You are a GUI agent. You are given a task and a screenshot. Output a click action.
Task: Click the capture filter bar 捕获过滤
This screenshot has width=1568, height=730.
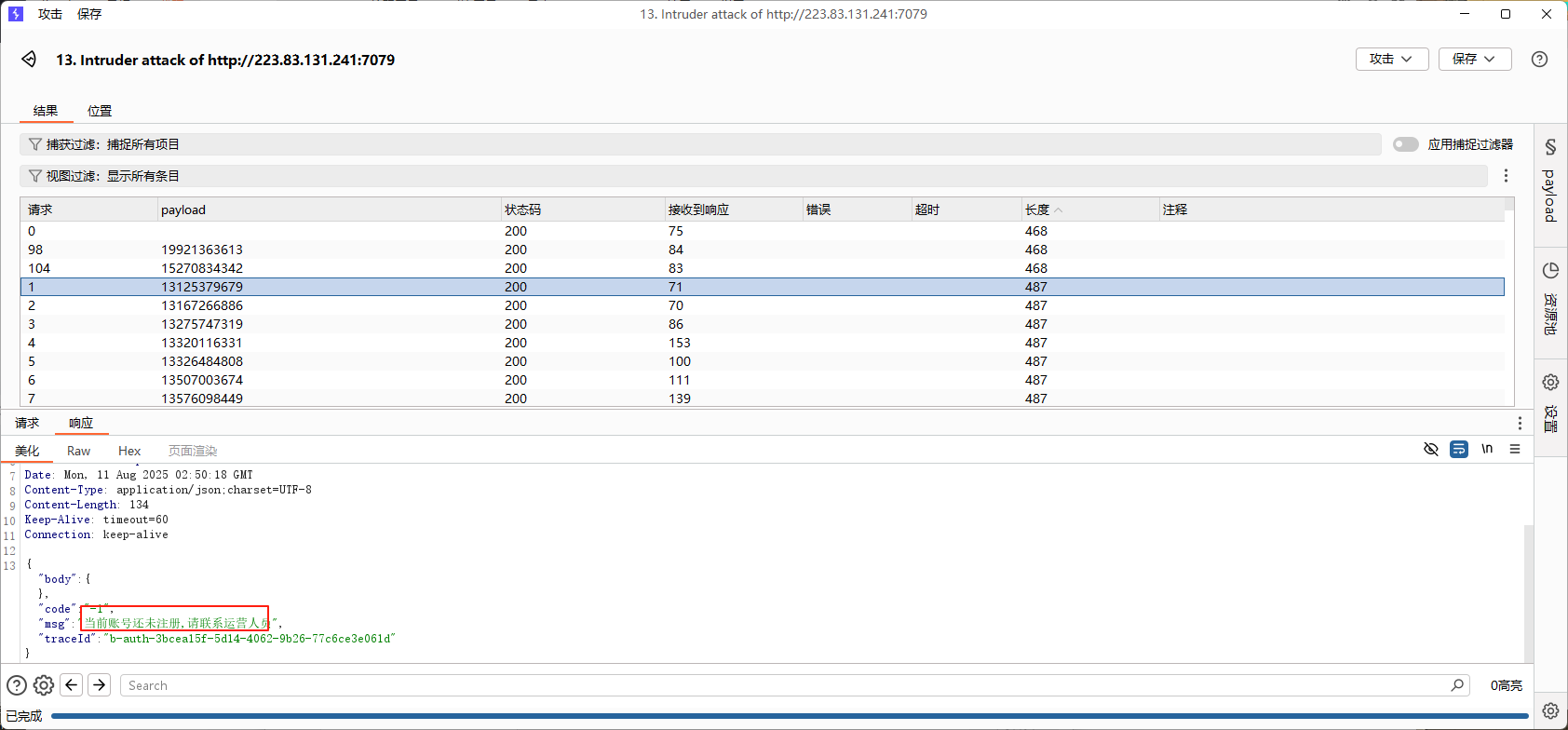coord(699,144)
